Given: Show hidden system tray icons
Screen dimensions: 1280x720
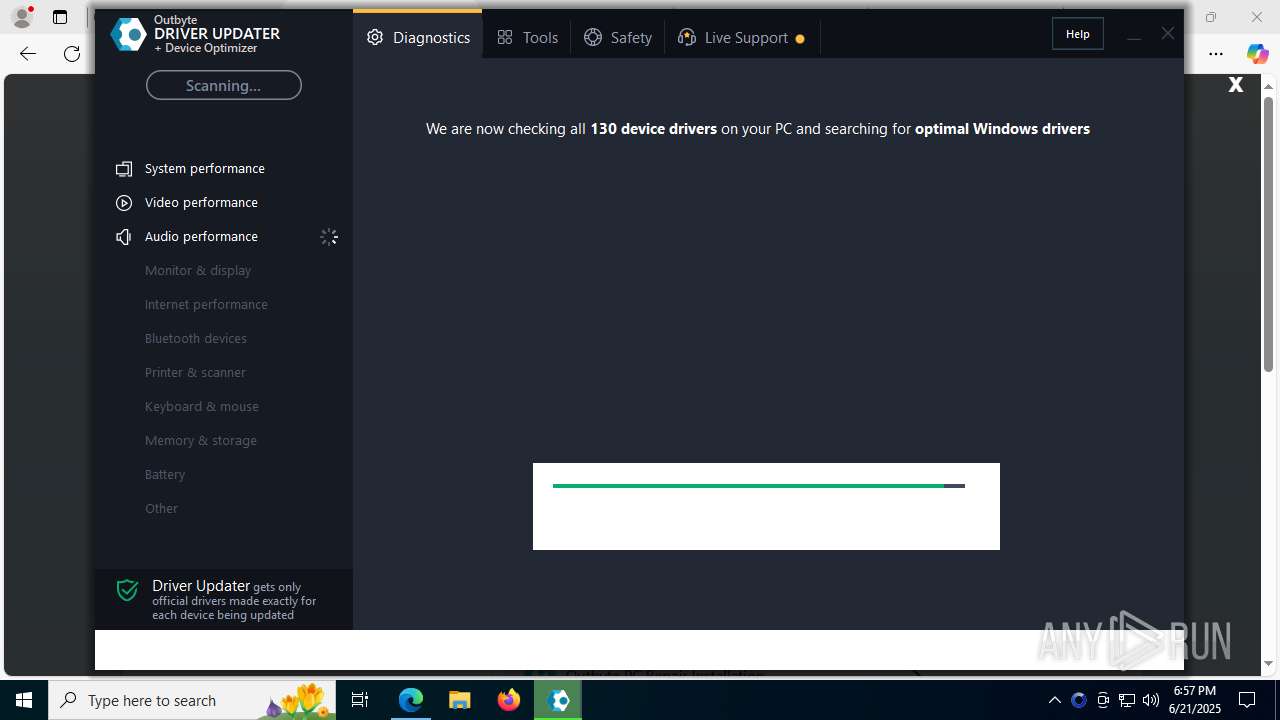Looking at the screenshot, I should (x=1054, y=700).
